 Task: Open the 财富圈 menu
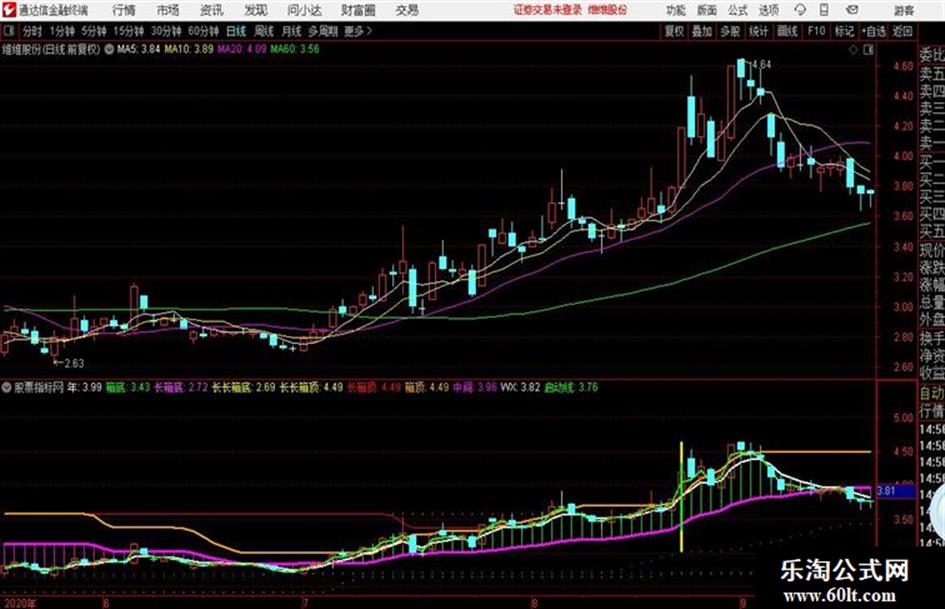point(358,10)
